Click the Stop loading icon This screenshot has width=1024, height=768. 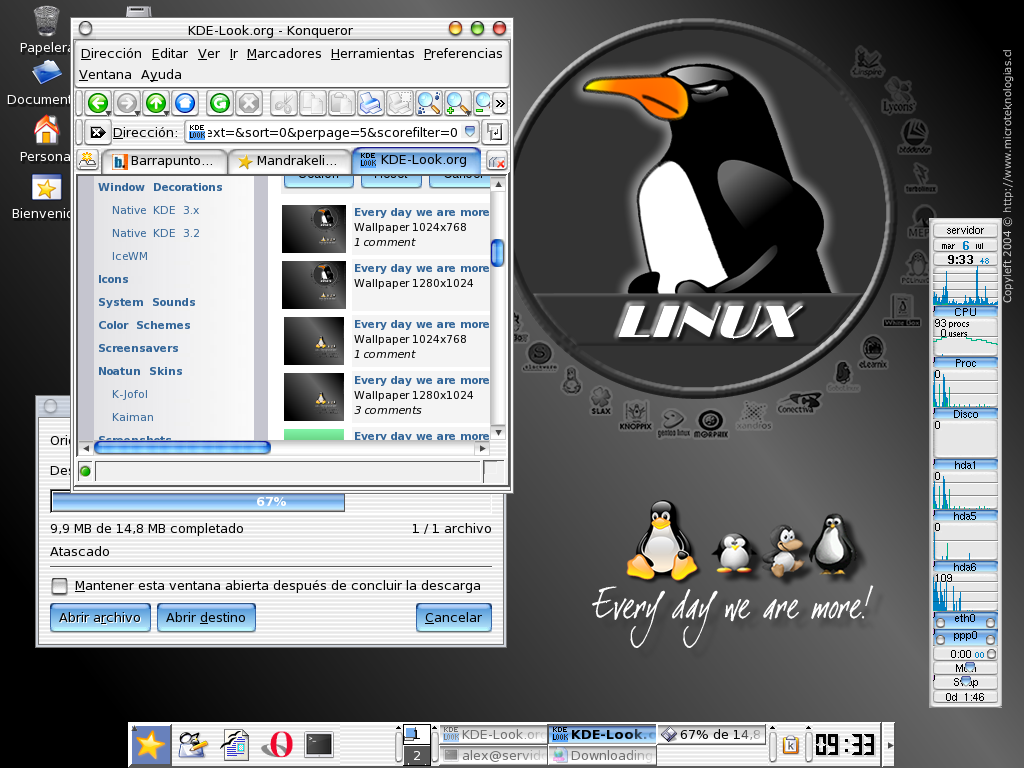click(x=249, y=103)
